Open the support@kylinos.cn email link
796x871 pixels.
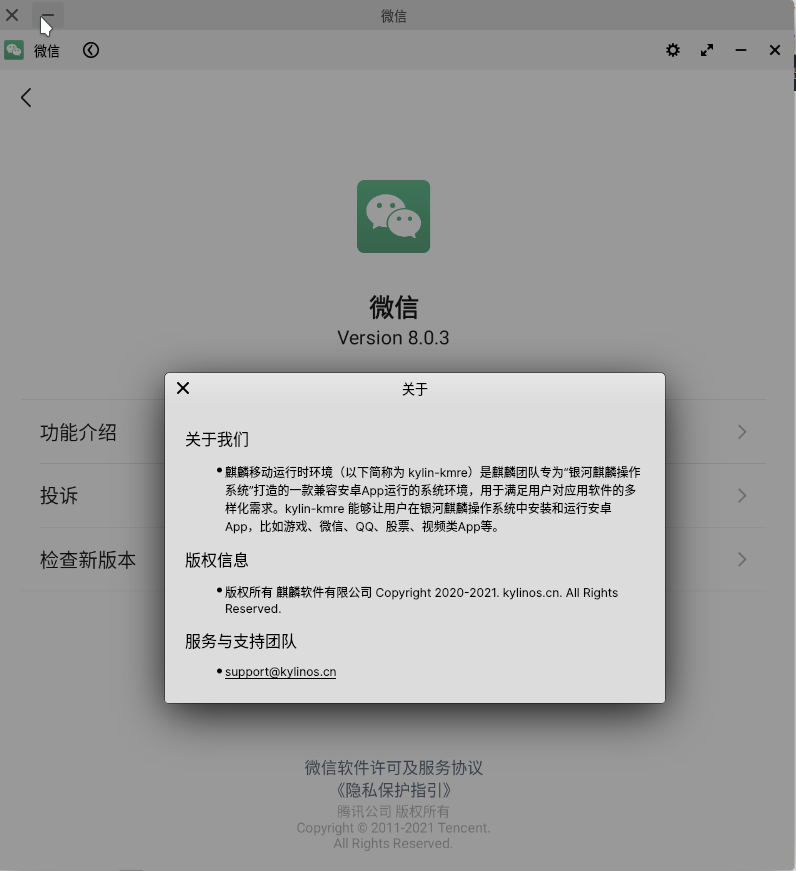coord(280,672)
